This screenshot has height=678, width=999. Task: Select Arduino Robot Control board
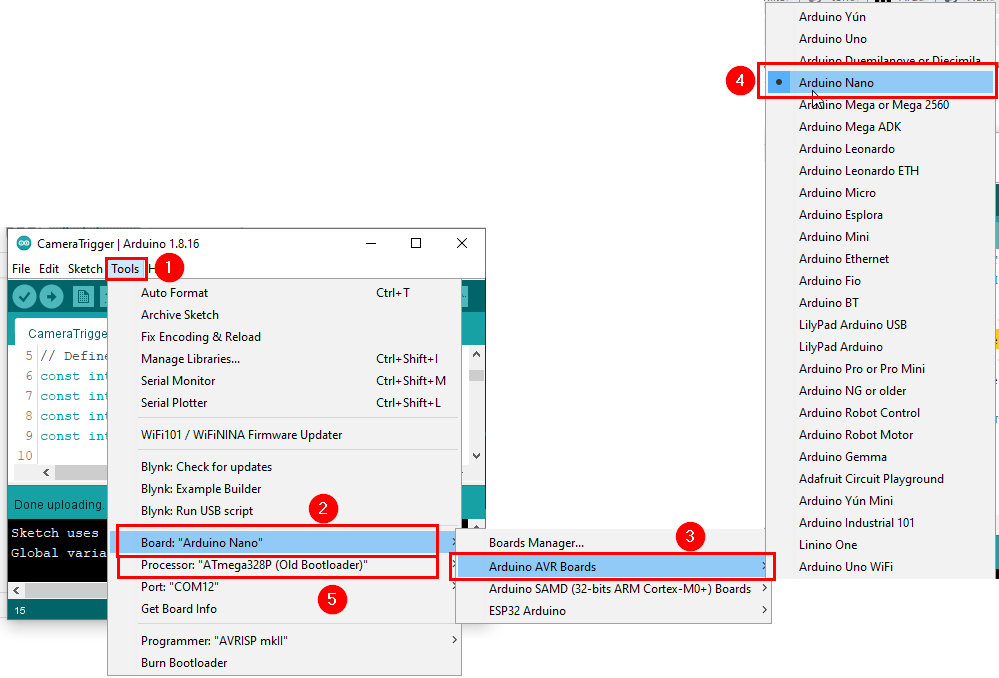[x=879, y=413]
